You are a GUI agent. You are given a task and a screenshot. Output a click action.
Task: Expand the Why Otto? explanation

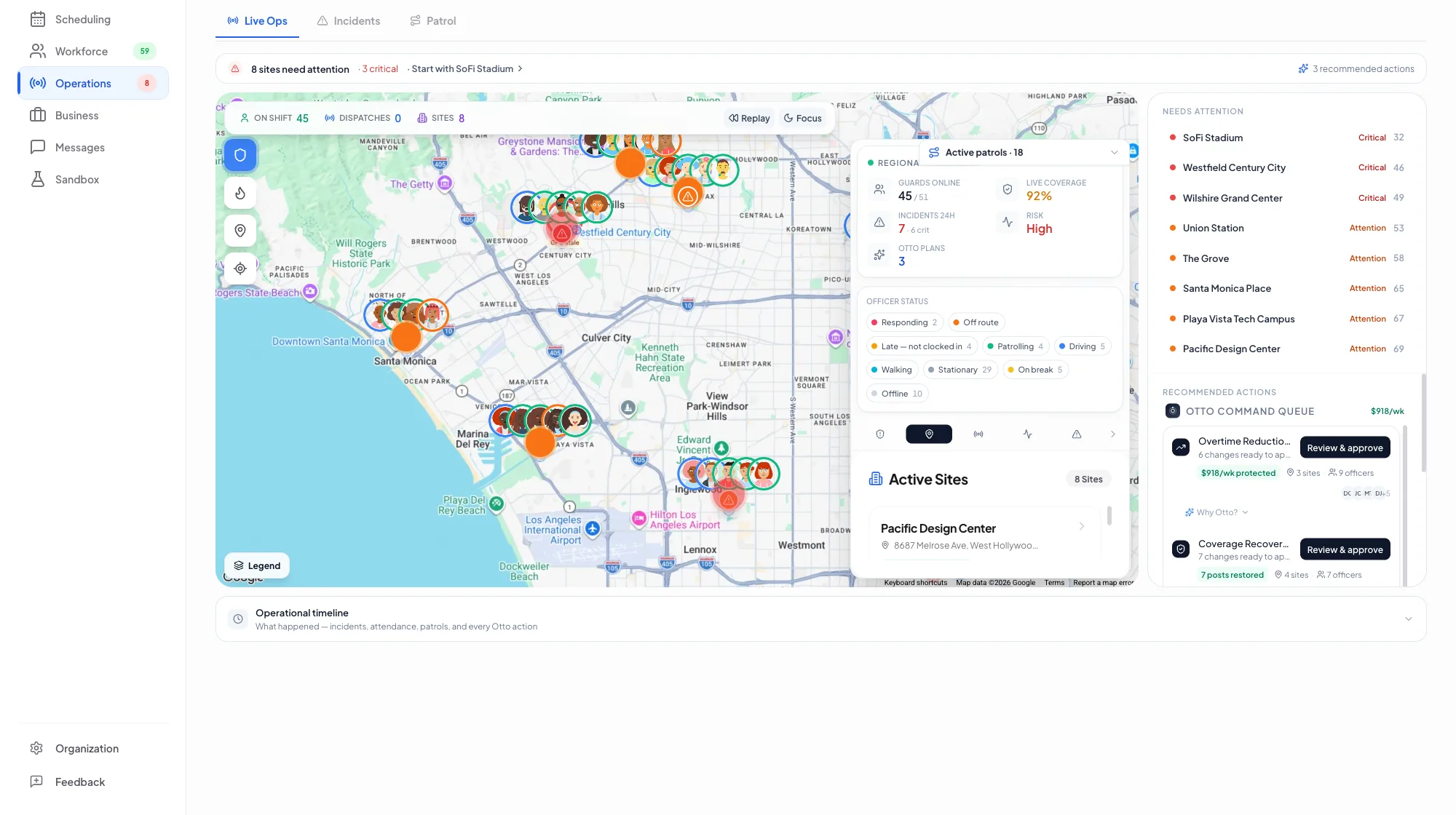click(x=1216, y=513)
